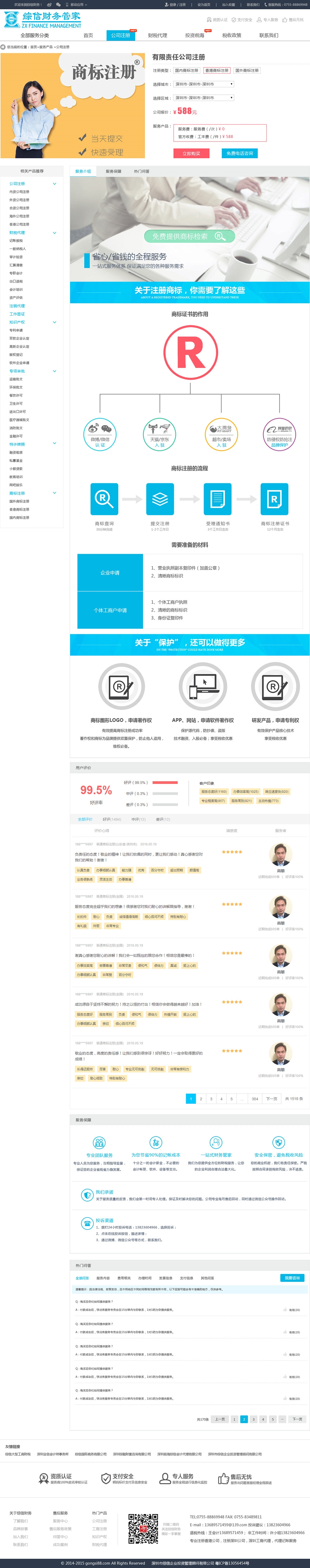Switch to the 服务保障 tab
The image size is (310, 1568).
click(113, 172)
